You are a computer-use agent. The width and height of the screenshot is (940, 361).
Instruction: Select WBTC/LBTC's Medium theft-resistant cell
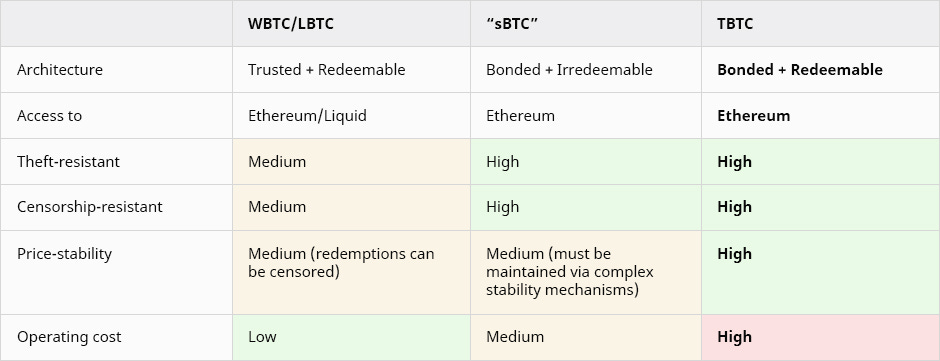coord(351,162)
